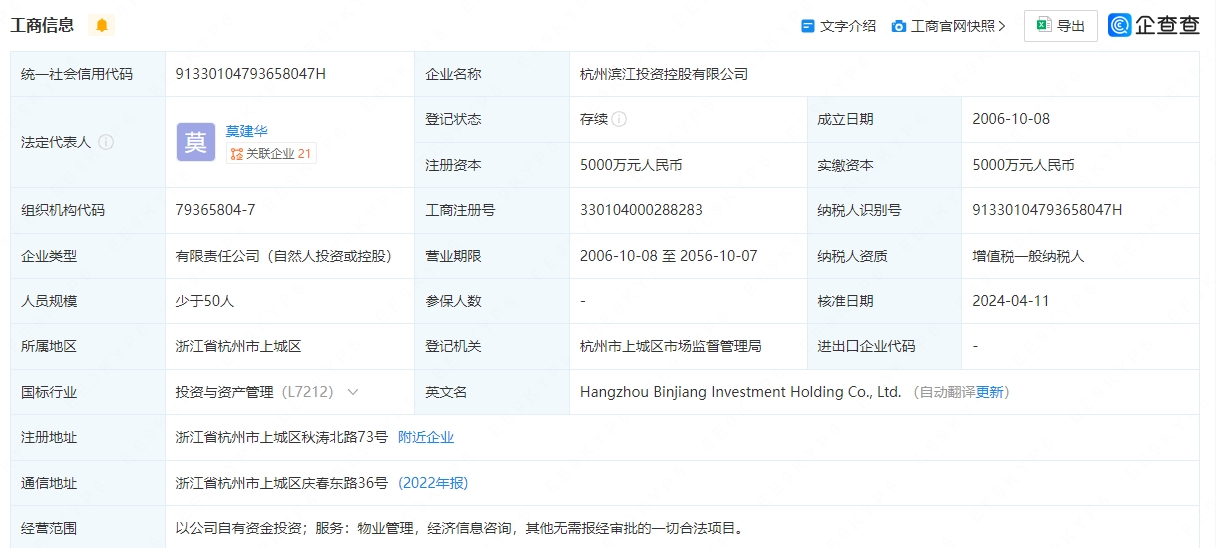Expand the chevron after 工商官网快照

1002,26
